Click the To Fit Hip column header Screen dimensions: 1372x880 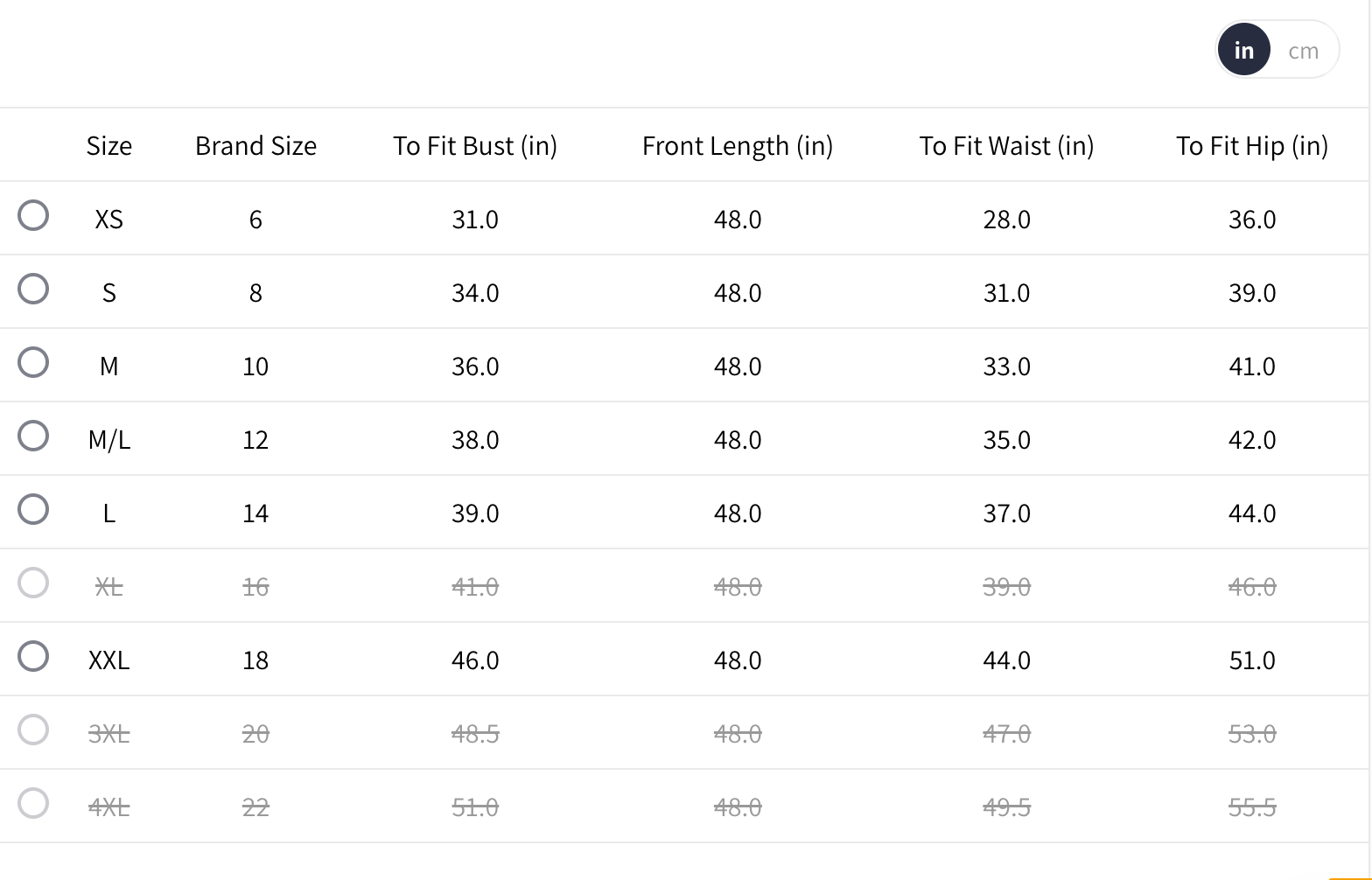click(x=1252, y=145)
